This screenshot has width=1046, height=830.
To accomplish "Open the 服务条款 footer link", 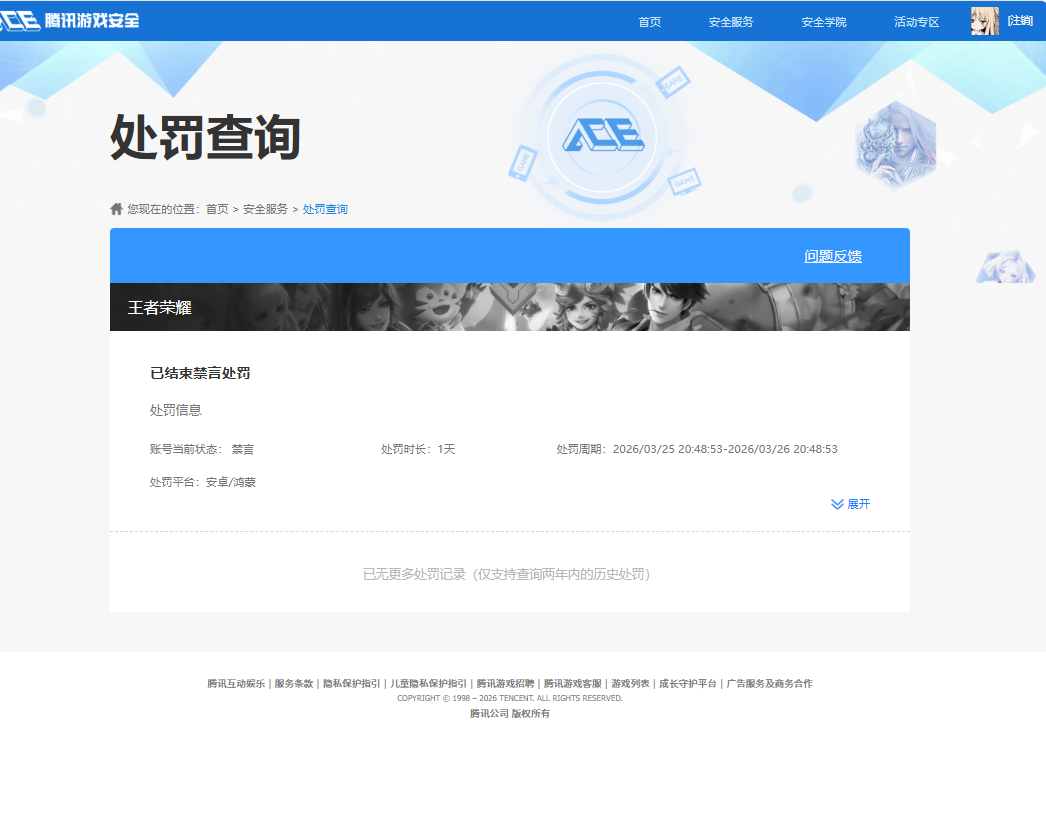I will (x=294, y=683).
